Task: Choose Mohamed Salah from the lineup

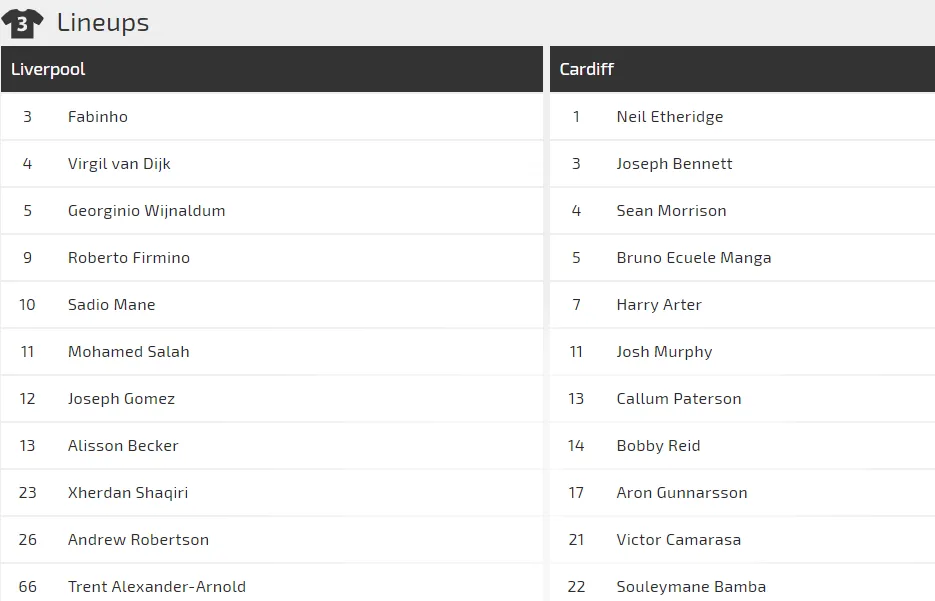Action: click(129, 352)
